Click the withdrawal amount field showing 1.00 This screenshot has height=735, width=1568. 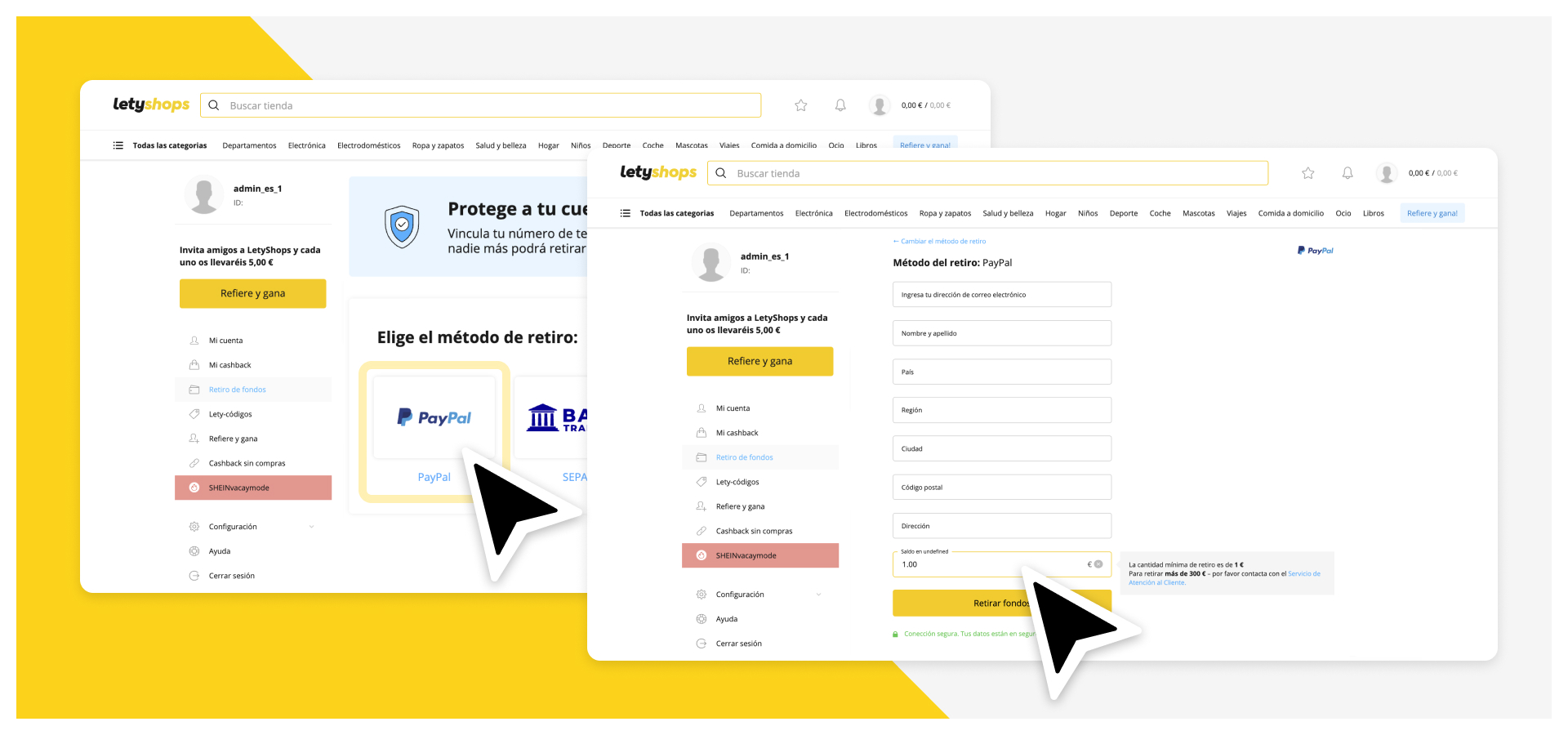click(1002, 564)
